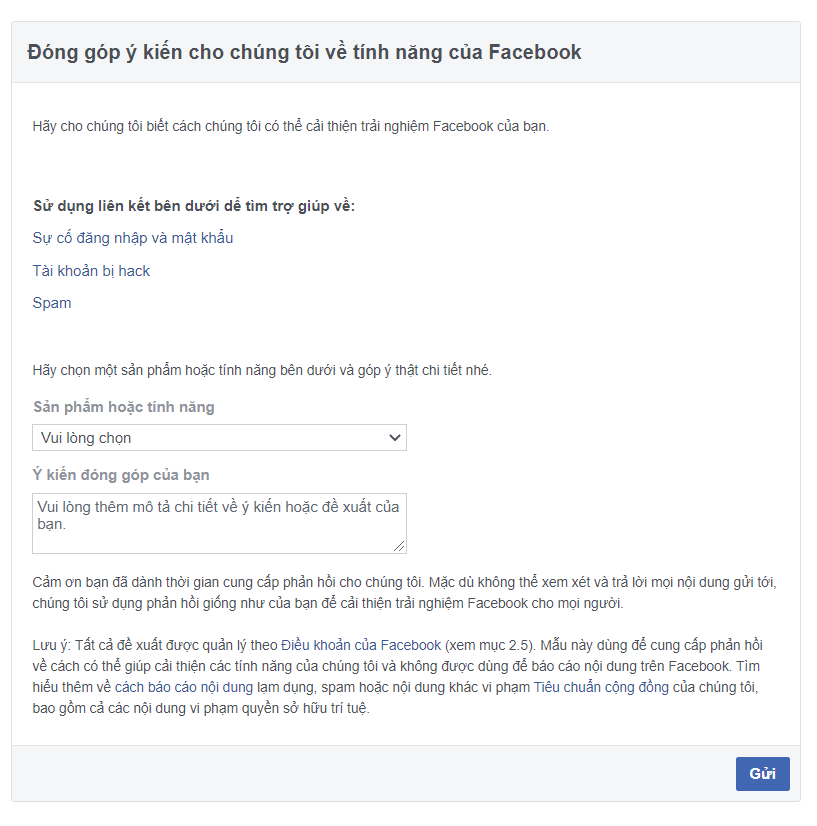The width and height of the screenshot is (817, 826).
Task: Click the 'Hãy chọn một sản phẩm' instruction text
Action: pyautogui.click(x=262, y=370)
